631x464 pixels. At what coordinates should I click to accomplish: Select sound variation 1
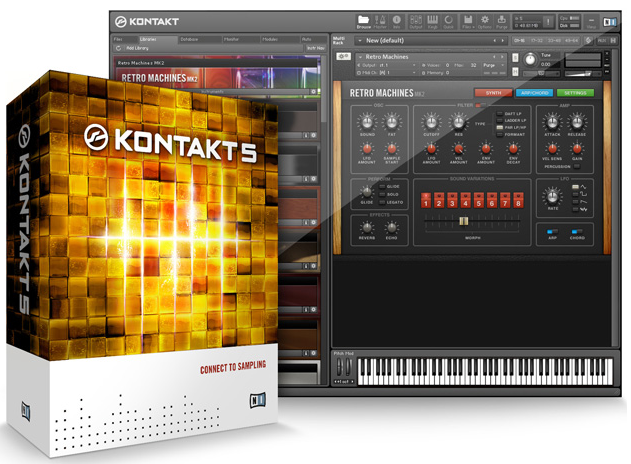[x=426, y=200]
